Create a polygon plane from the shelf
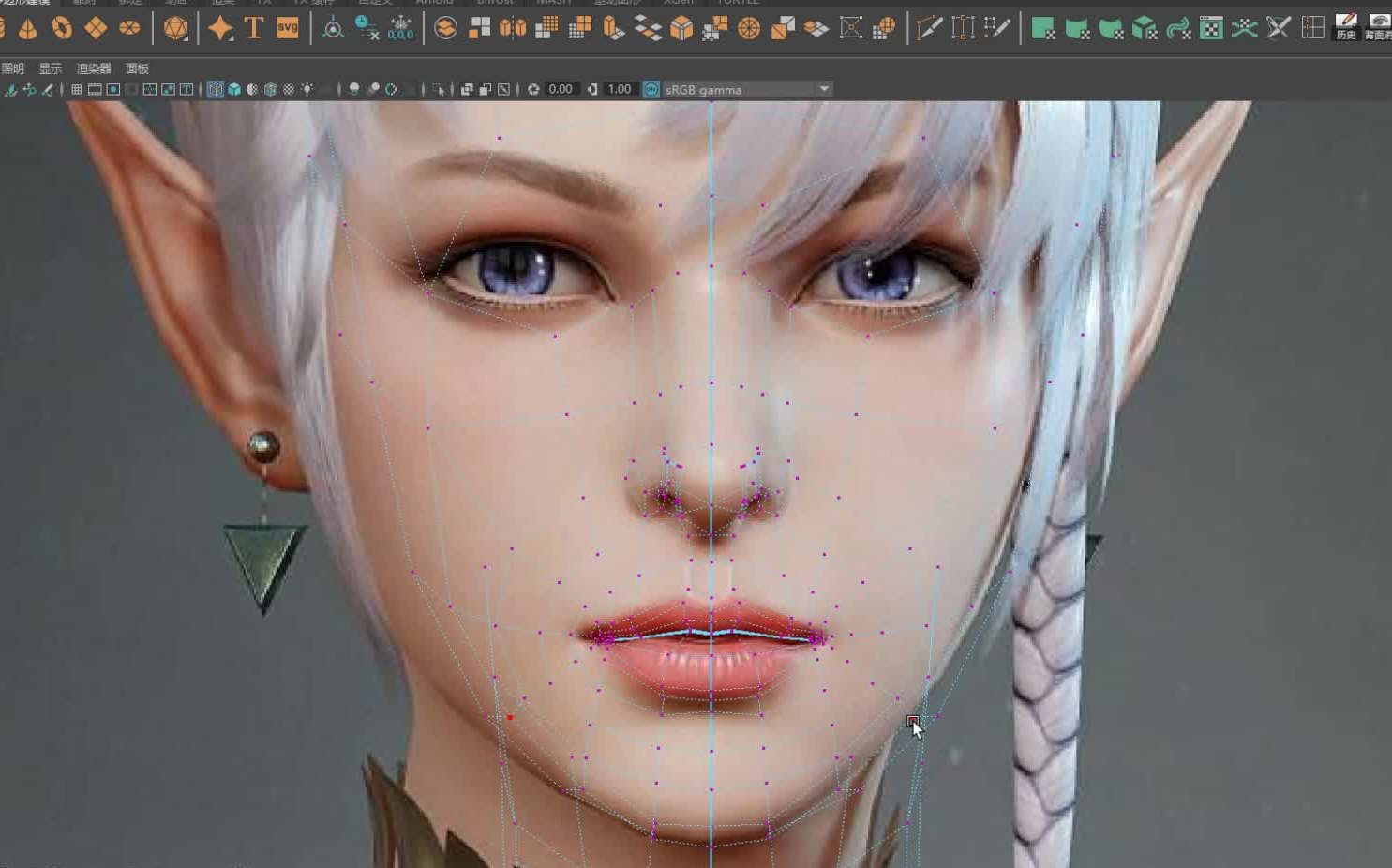This screenshot has width=1392, height=868. (96, 28)
